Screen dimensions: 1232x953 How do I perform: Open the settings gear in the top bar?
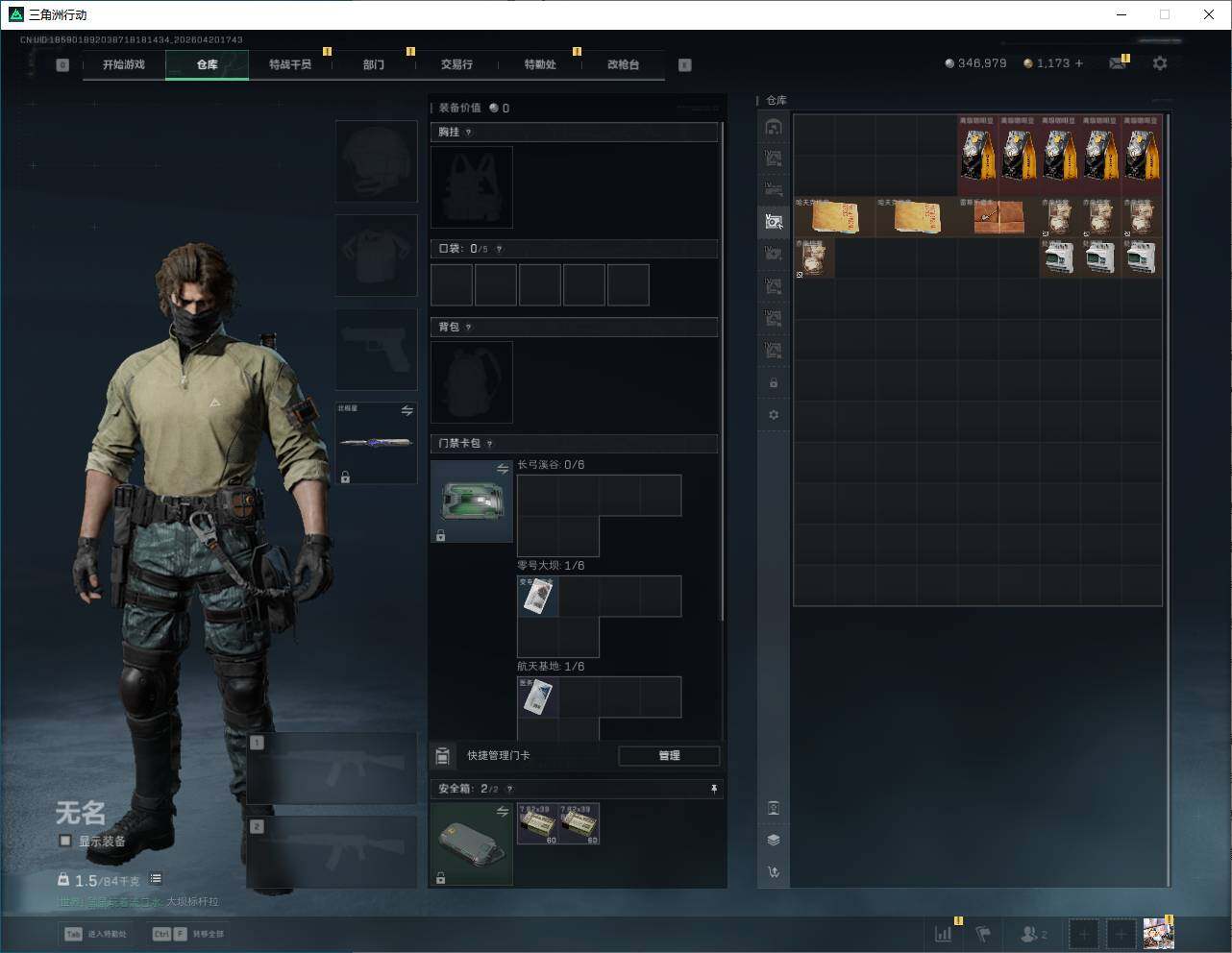coord(1160,63)
